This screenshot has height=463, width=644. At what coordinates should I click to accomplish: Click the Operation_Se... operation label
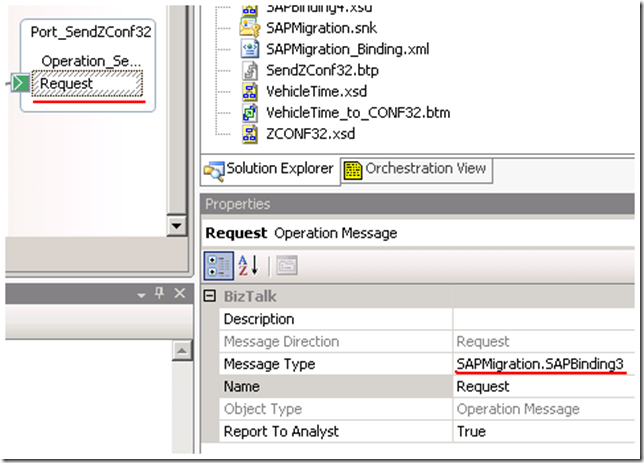[91, 61]
